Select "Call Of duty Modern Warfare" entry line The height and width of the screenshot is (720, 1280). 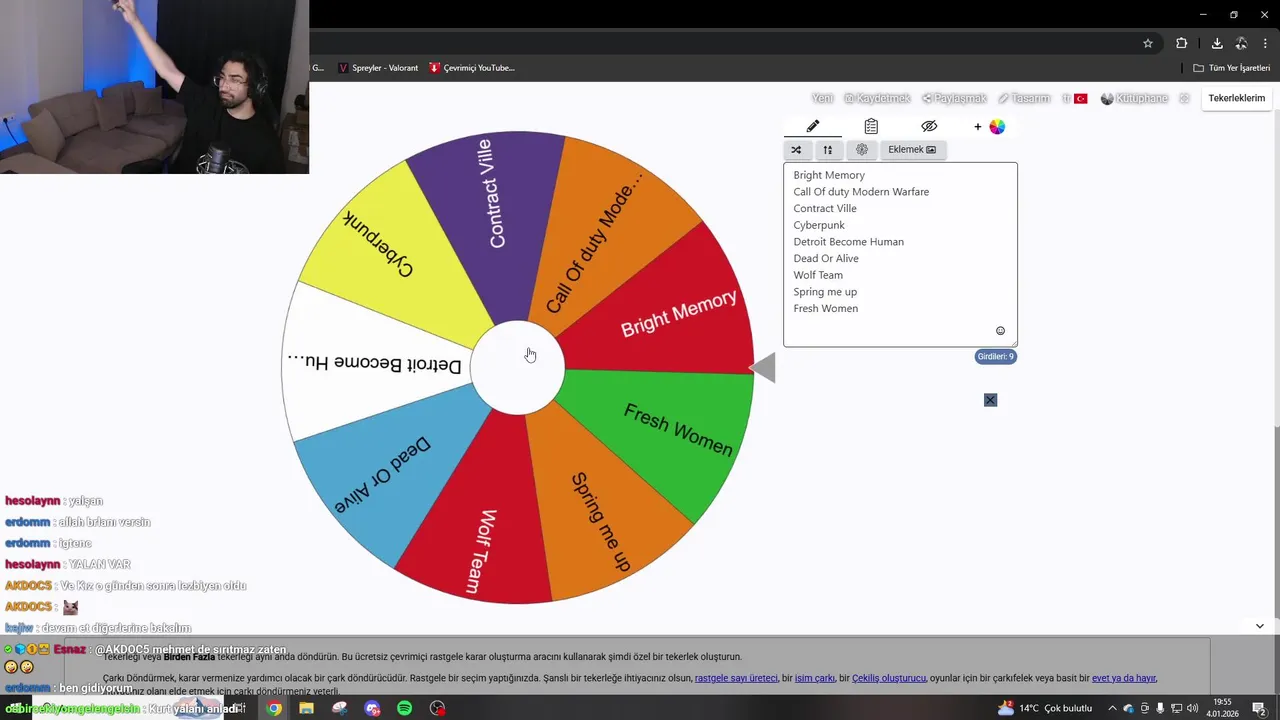coord(861,192)
